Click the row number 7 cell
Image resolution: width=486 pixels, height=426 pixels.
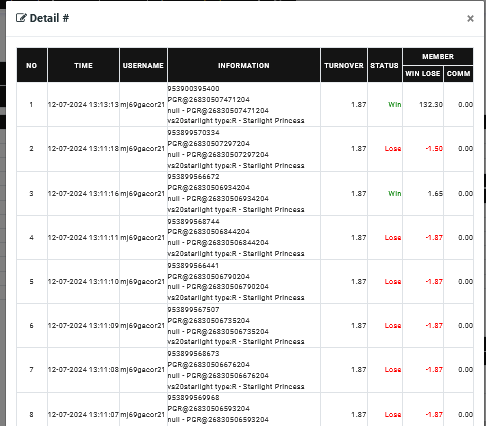(x=31, y=369)
